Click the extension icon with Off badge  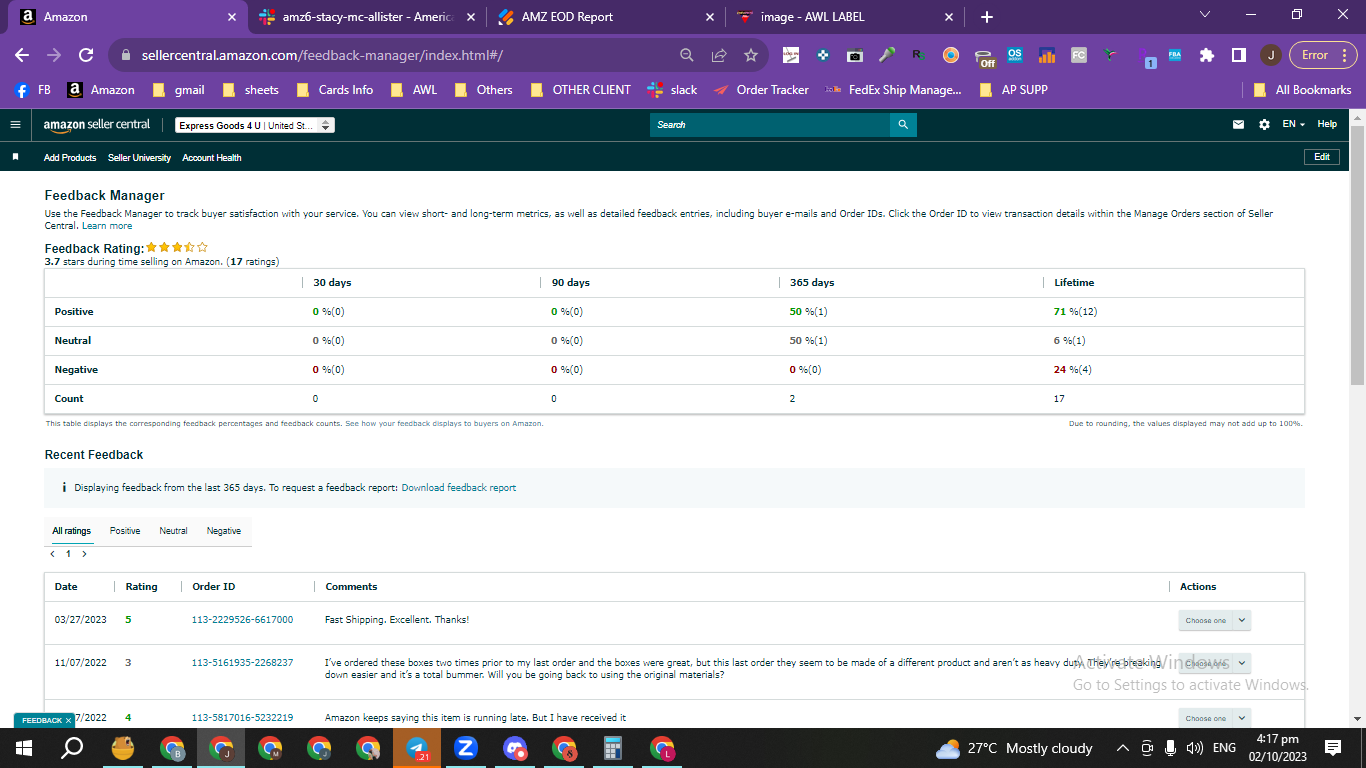(985, 57)
